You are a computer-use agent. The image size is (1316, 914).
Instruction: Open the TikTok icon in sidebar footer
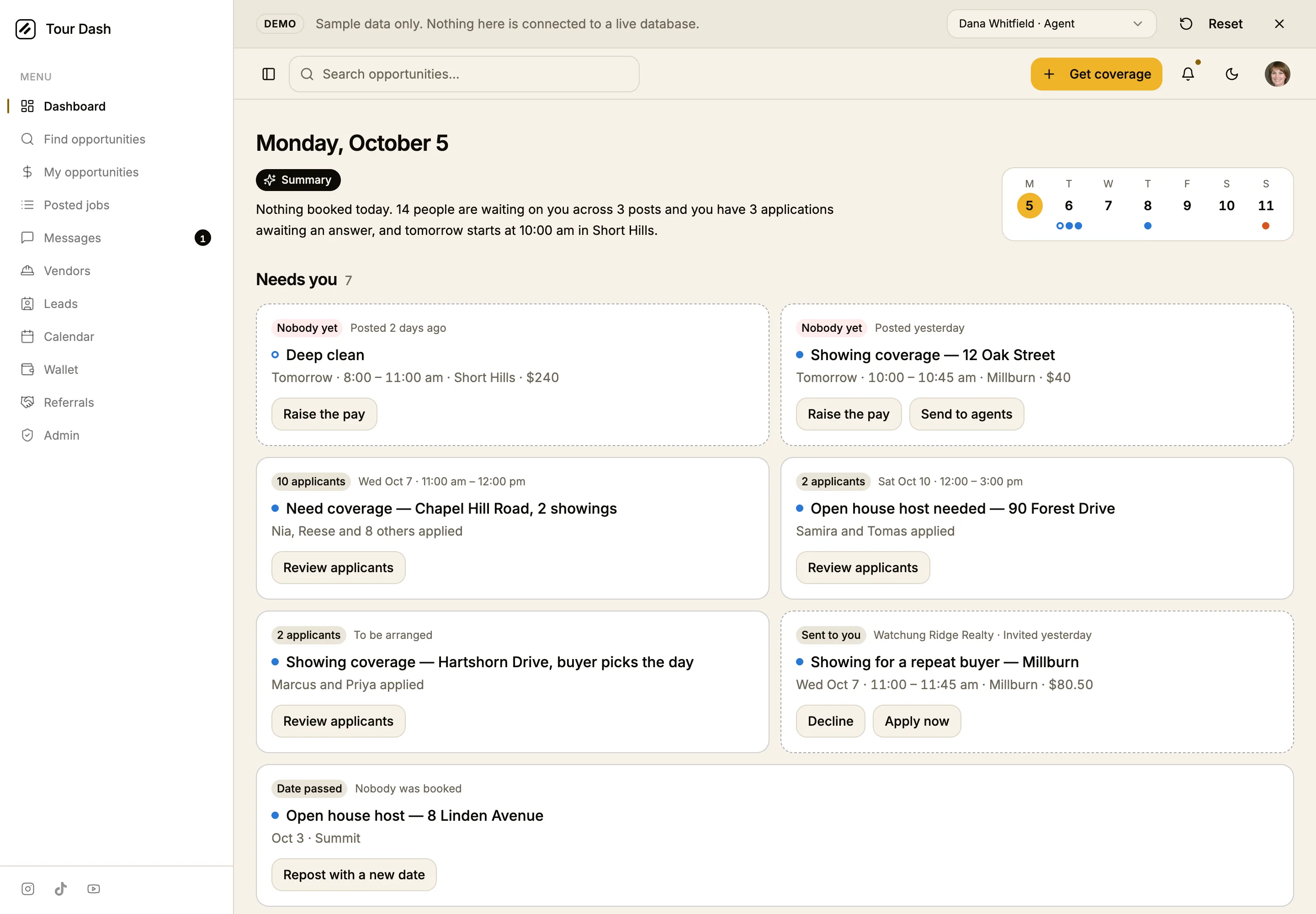tap(61, 888)
